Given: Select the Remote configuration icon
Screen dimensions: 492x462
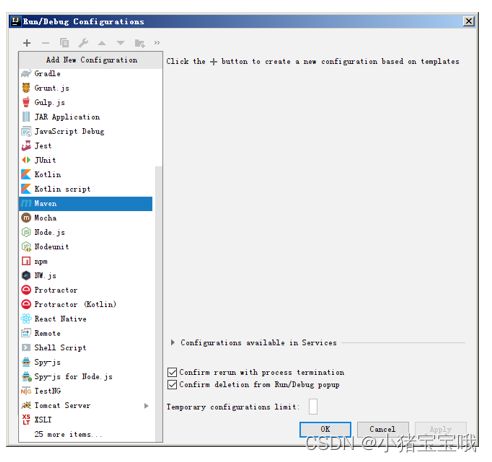Looking at the screenshot, I should 26,333.
